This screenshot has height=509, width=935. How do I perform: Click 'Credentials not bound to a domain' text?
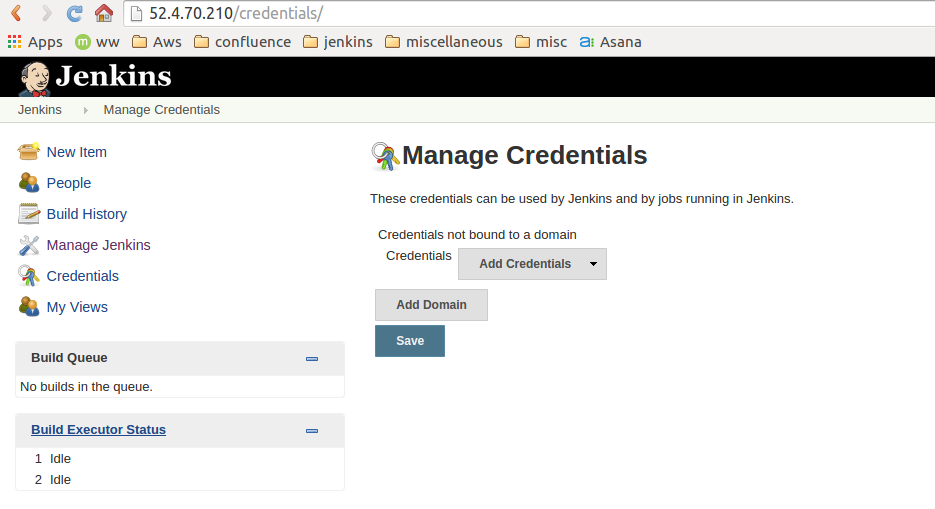477,235
